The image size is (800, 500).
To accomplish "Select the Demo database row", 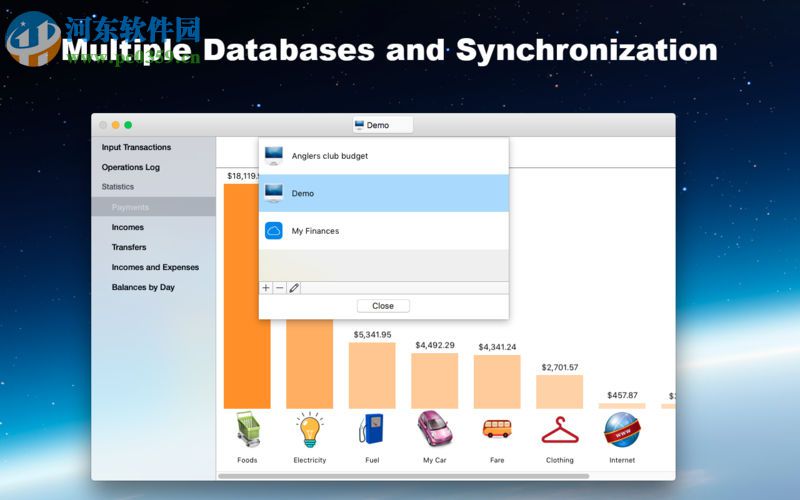I will (x=384, y=193).
